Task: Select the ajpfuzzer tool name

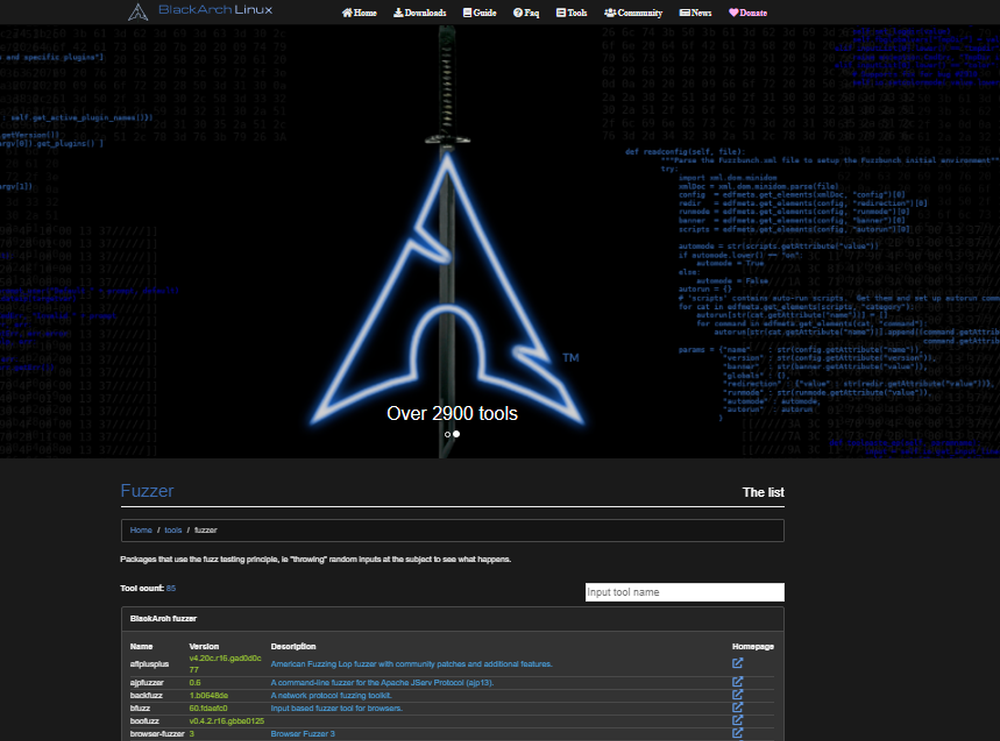Action: click(x=147, y=682)
